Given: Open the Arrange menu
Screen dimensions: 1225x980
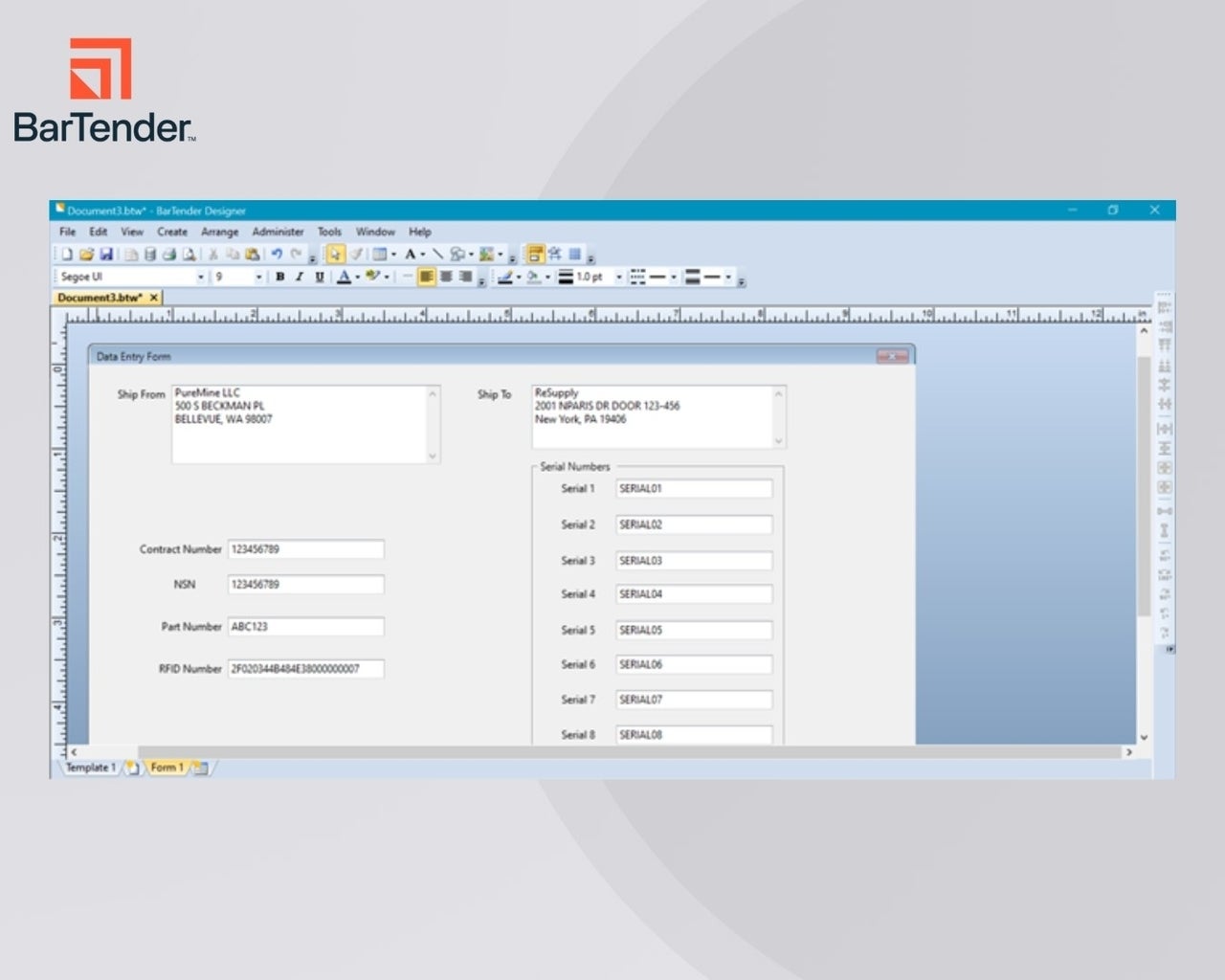Looking at the screenshot, I should tap(219, 232).
